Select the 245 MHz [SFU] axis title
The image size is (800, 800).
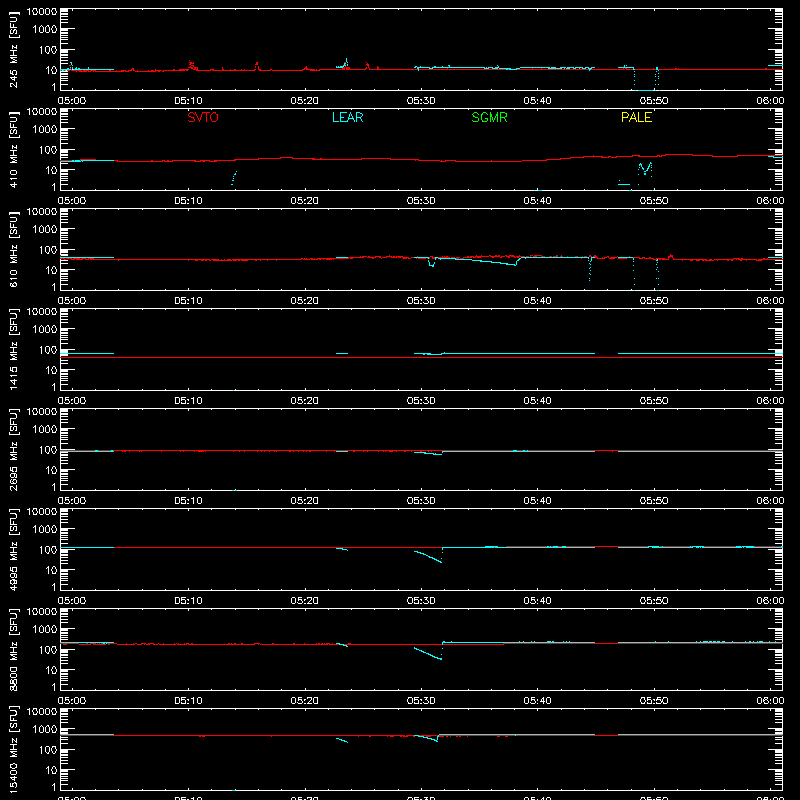pos(13,49)
